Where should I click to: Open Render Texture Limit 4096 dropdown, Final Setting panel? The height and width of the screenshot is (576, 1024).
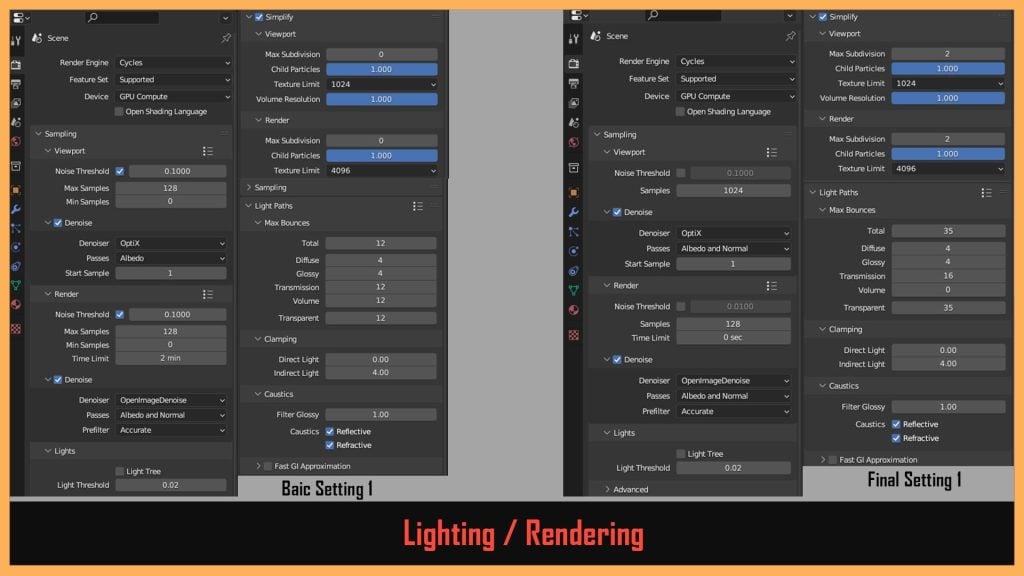[x=948, y=168]
